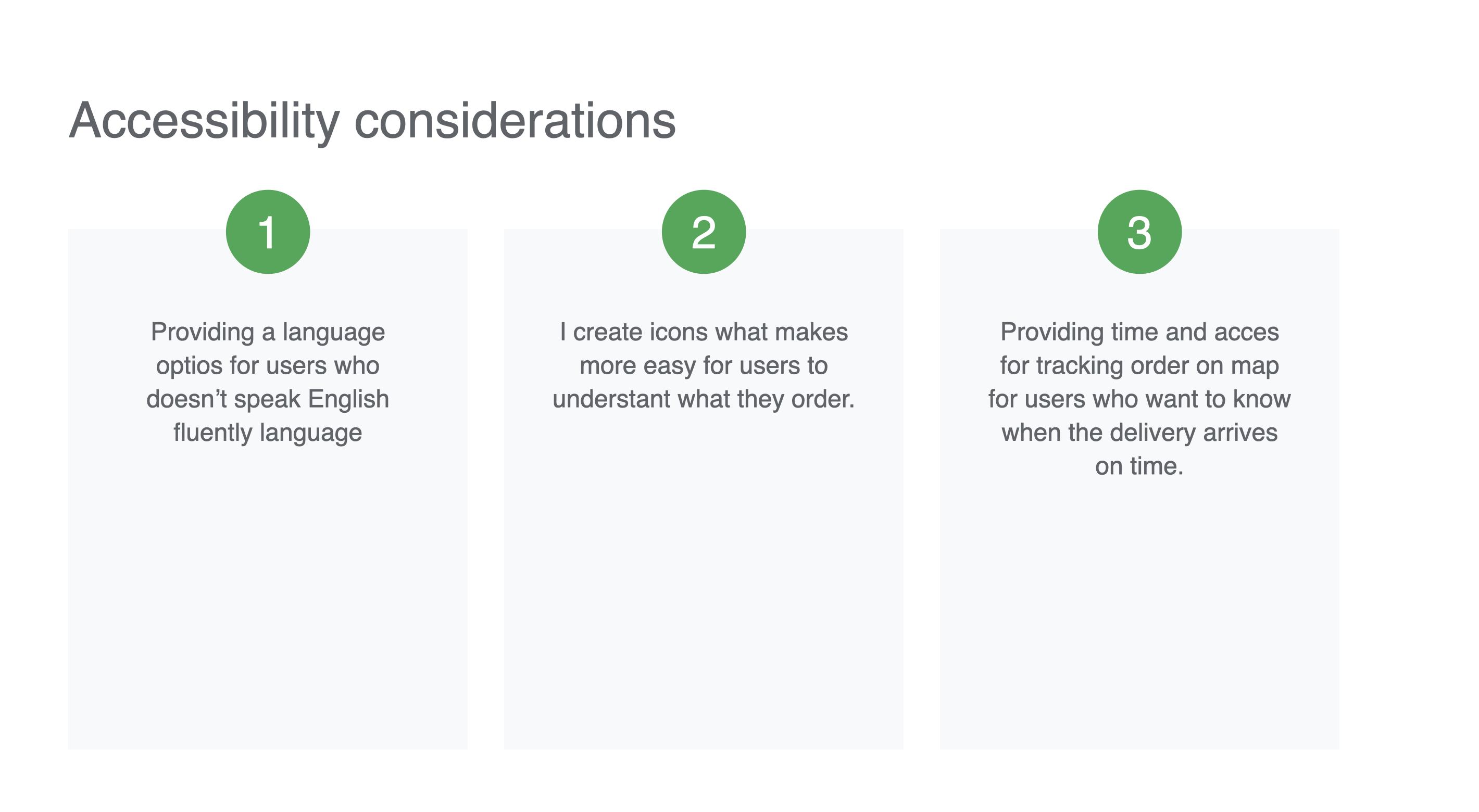Click the empty lower area of card one
The image size is (1479, 812).
268,603
